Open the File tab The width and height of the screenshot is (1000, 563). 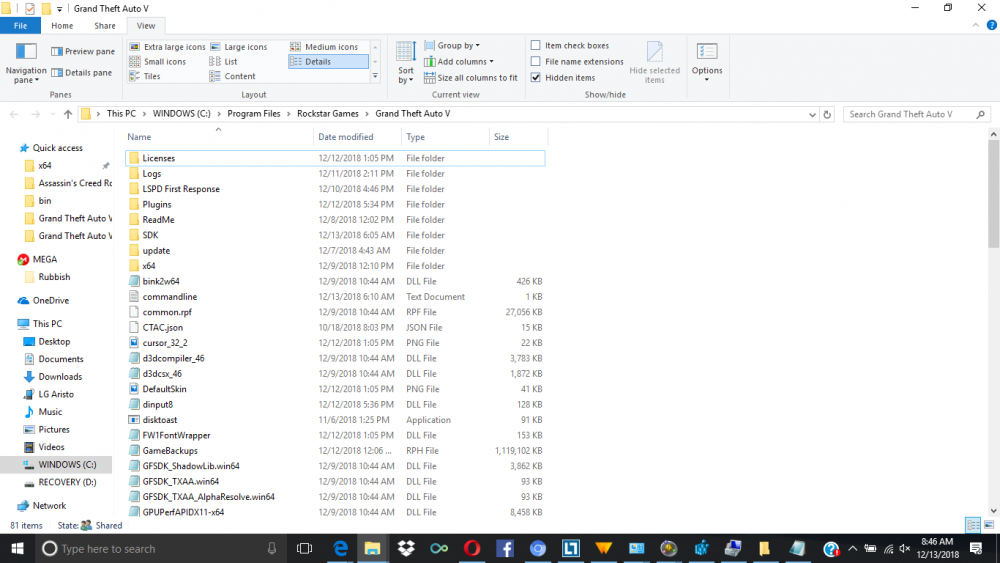(x=20, y=26)
